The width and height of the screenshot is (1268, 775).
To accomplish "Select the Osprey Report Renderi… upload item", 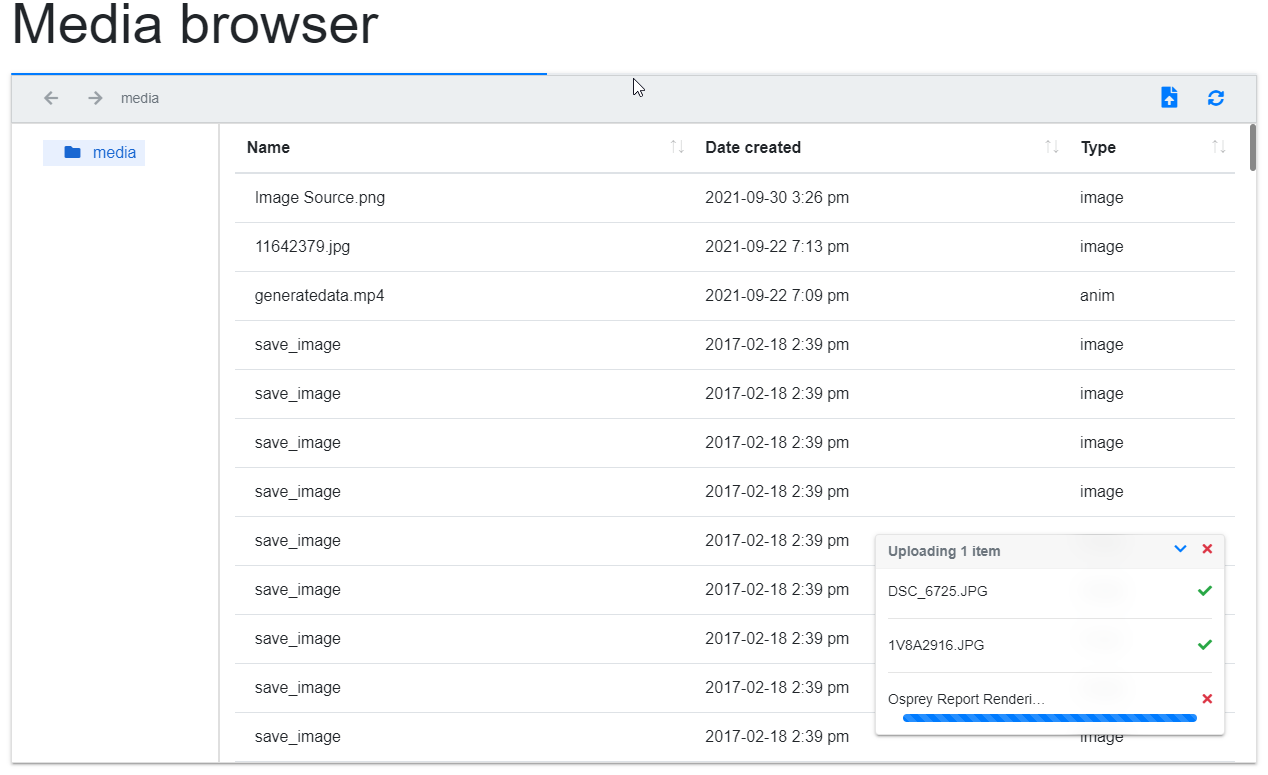I will (x=966, y=699).
